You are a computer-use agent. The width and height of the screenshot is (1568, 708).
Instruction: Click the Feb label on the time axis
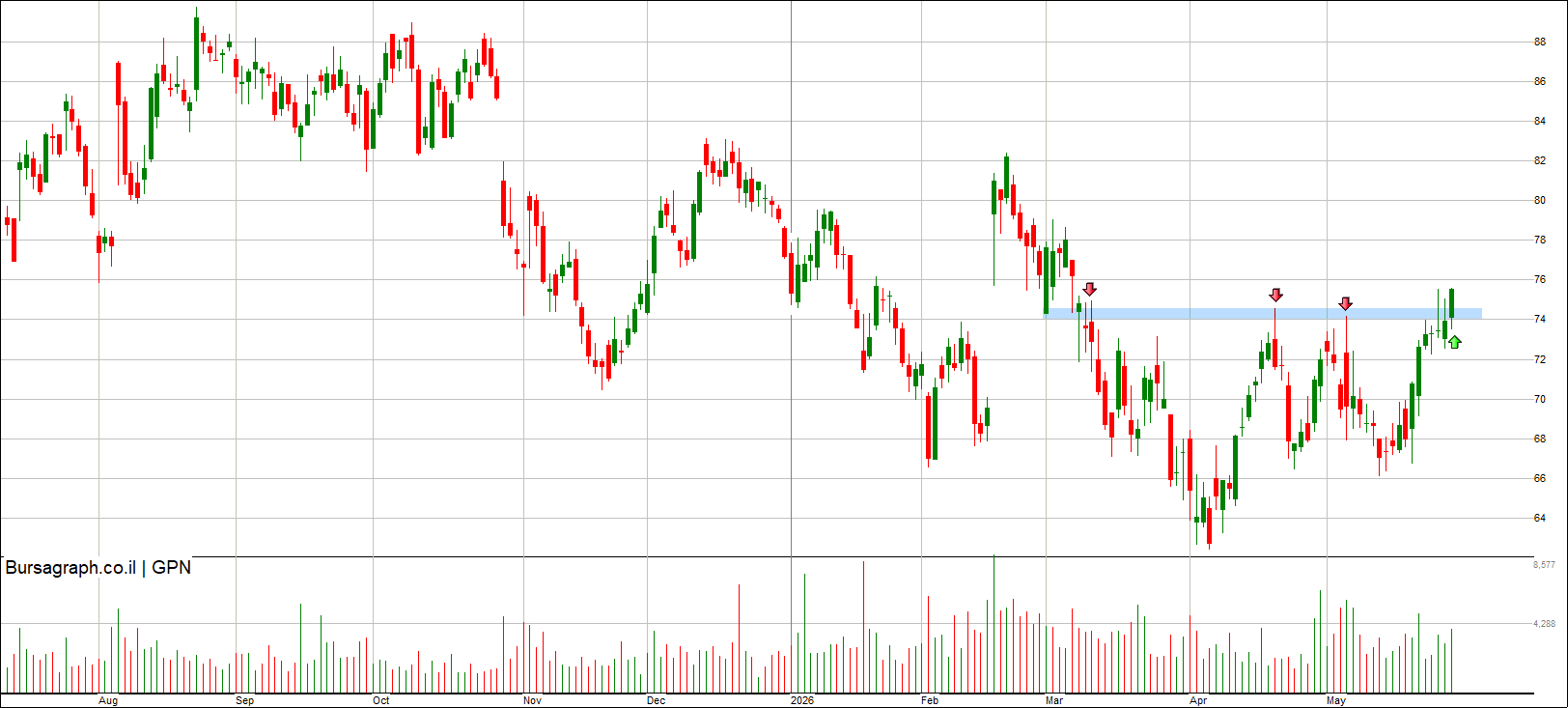(x=930, y=700)
